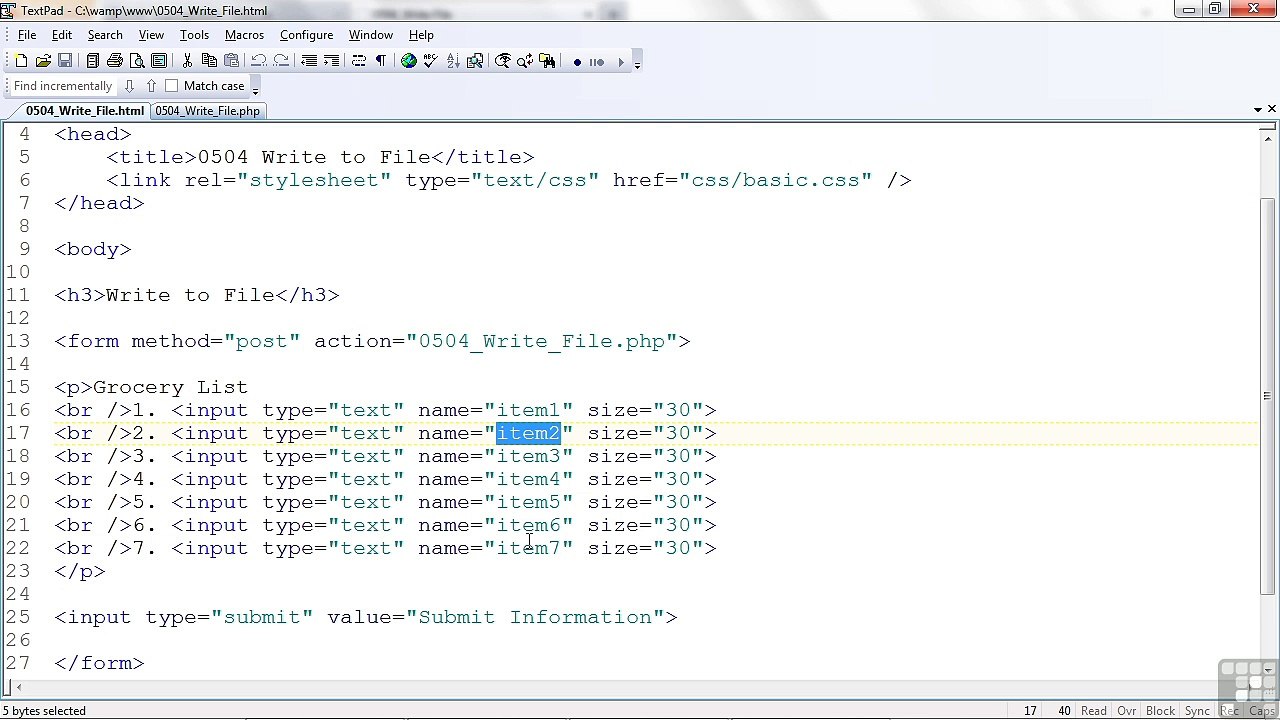
Task: Toggle Block selection mode in status bar
Action: click(1160, 711)
